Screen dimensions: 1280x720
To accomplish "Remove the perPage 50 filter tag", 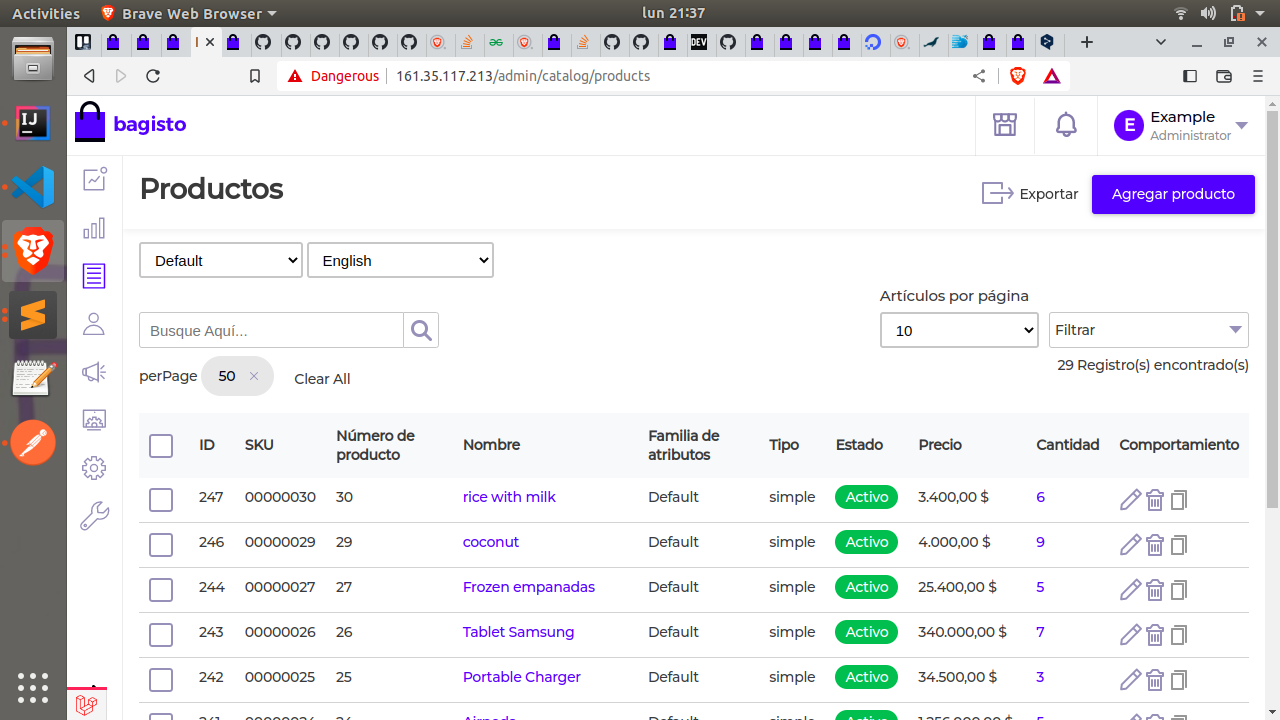I will [254, 376].
